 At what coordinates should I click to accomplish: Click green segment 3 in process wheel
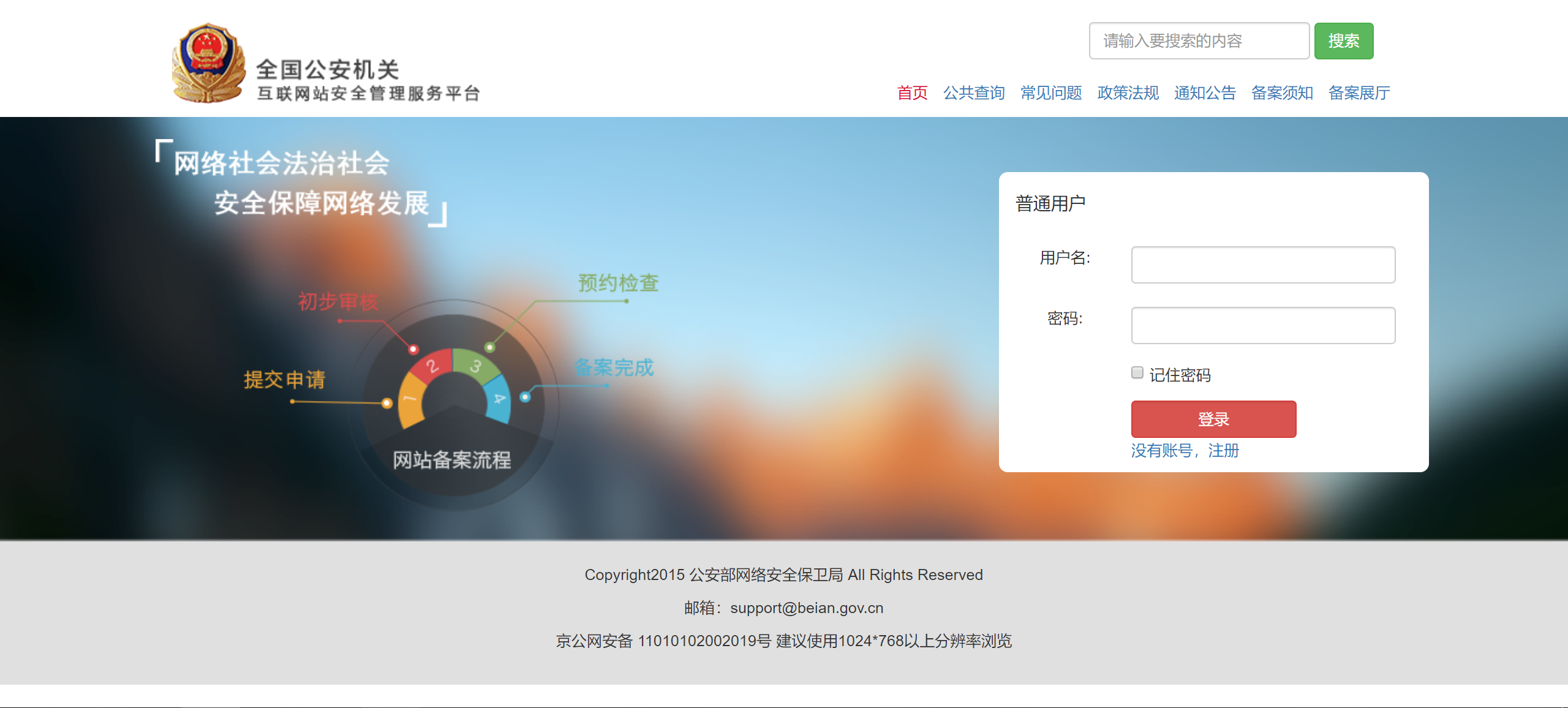tap(476, 366)
